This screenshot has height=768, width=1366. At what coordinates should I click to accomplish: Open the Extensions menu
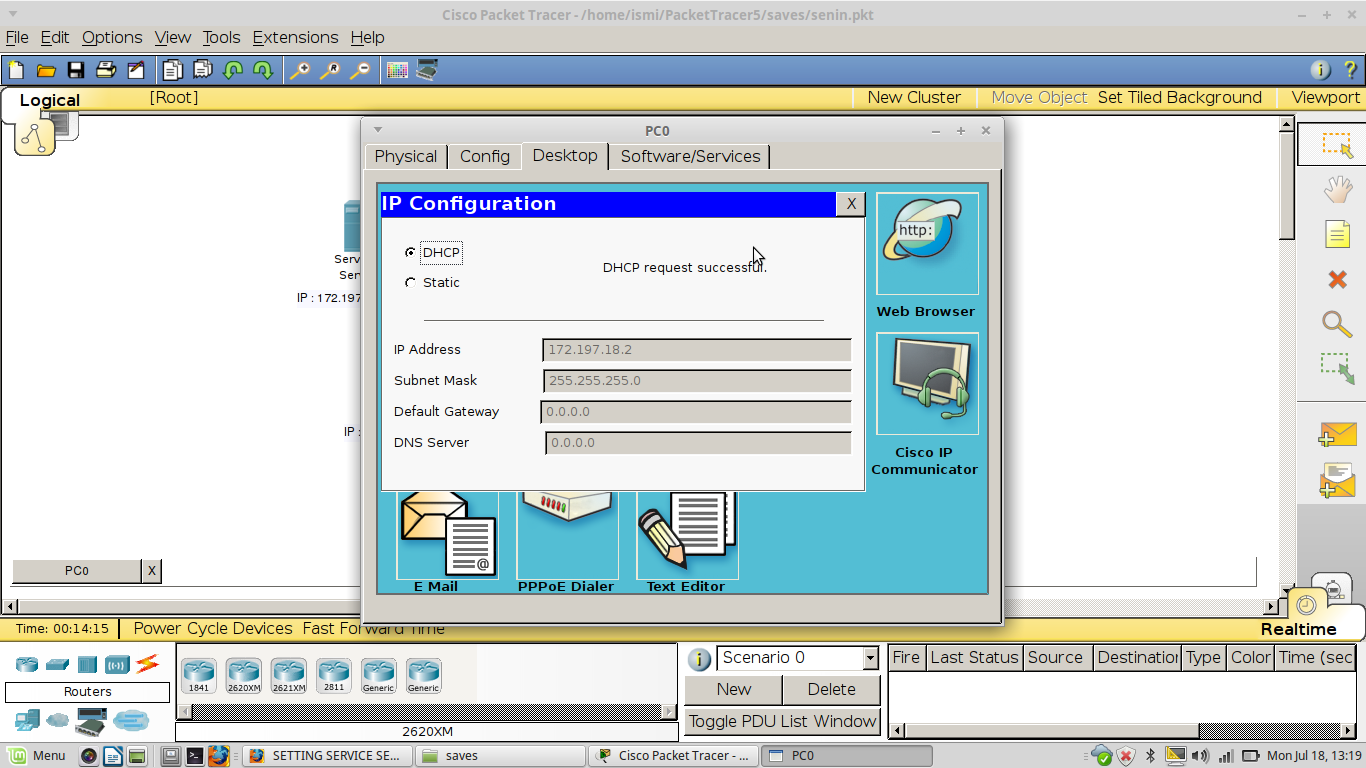pos(295,37)
